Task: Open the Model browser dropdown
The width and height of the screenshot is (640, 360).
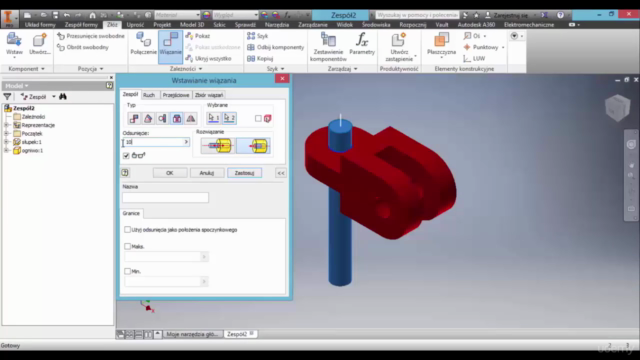Action: (x=17, y=86)
